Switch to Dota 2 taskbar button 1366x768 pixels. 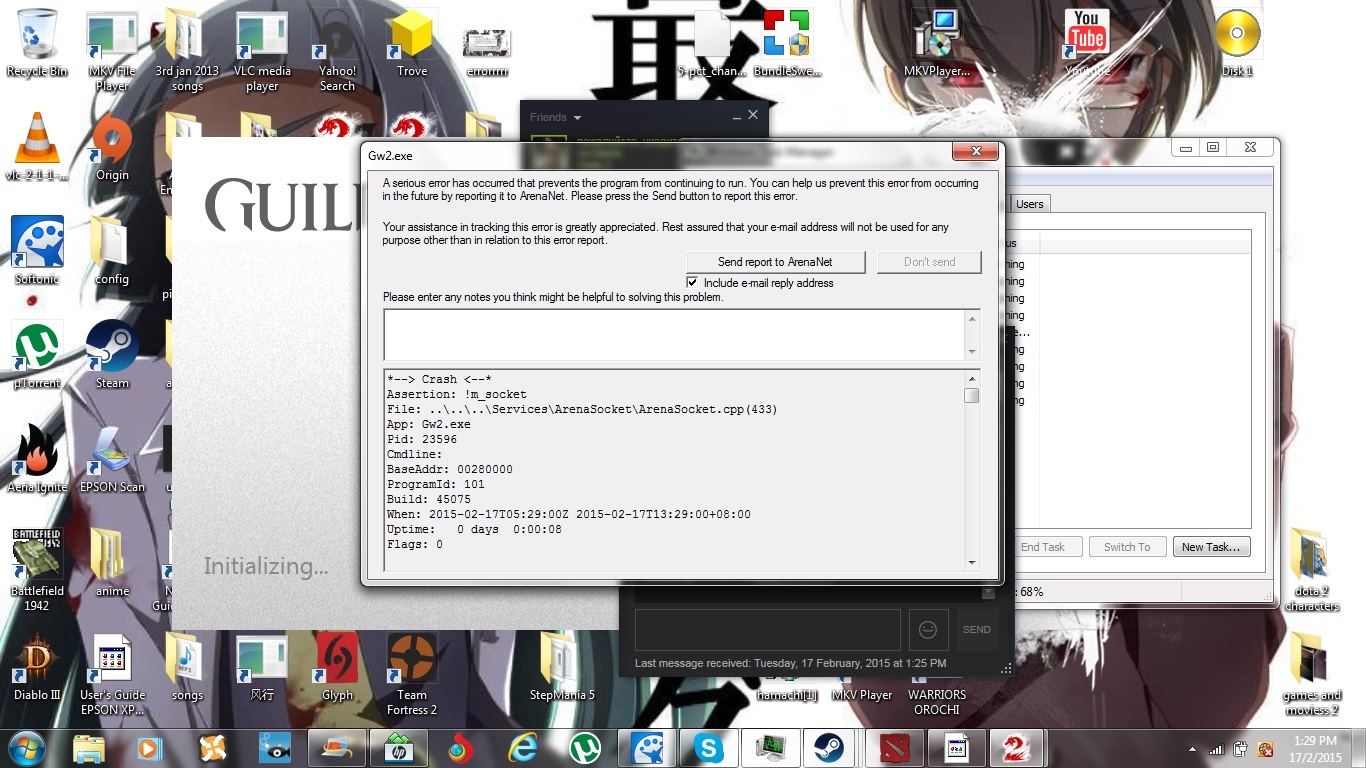[892, 747]
